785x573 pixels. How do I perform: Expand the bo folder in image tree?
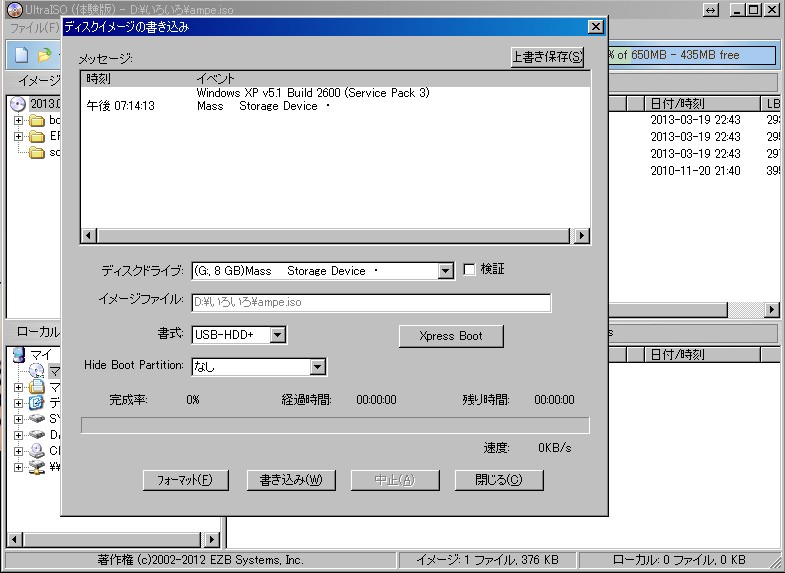(19, 120)
